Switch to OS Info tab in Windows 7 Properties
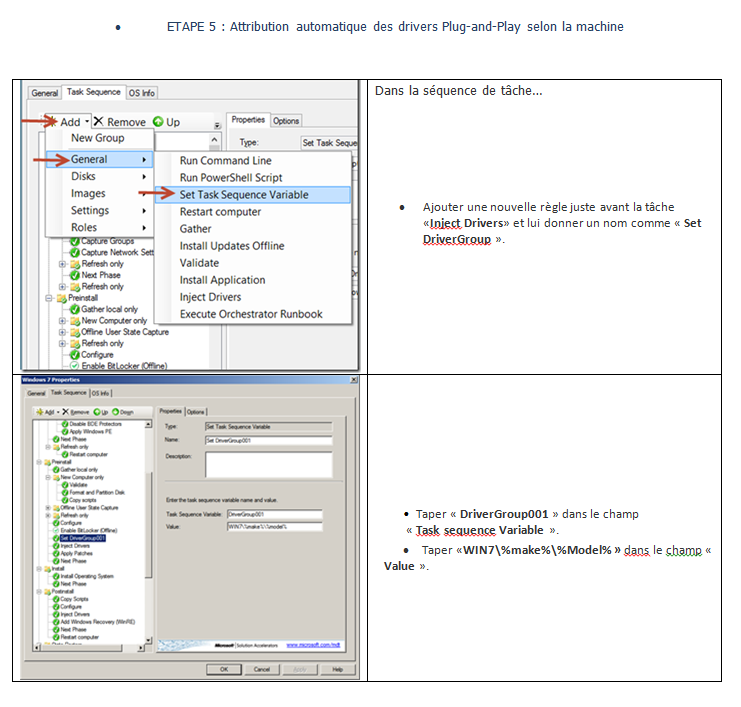 coord(101,393)
